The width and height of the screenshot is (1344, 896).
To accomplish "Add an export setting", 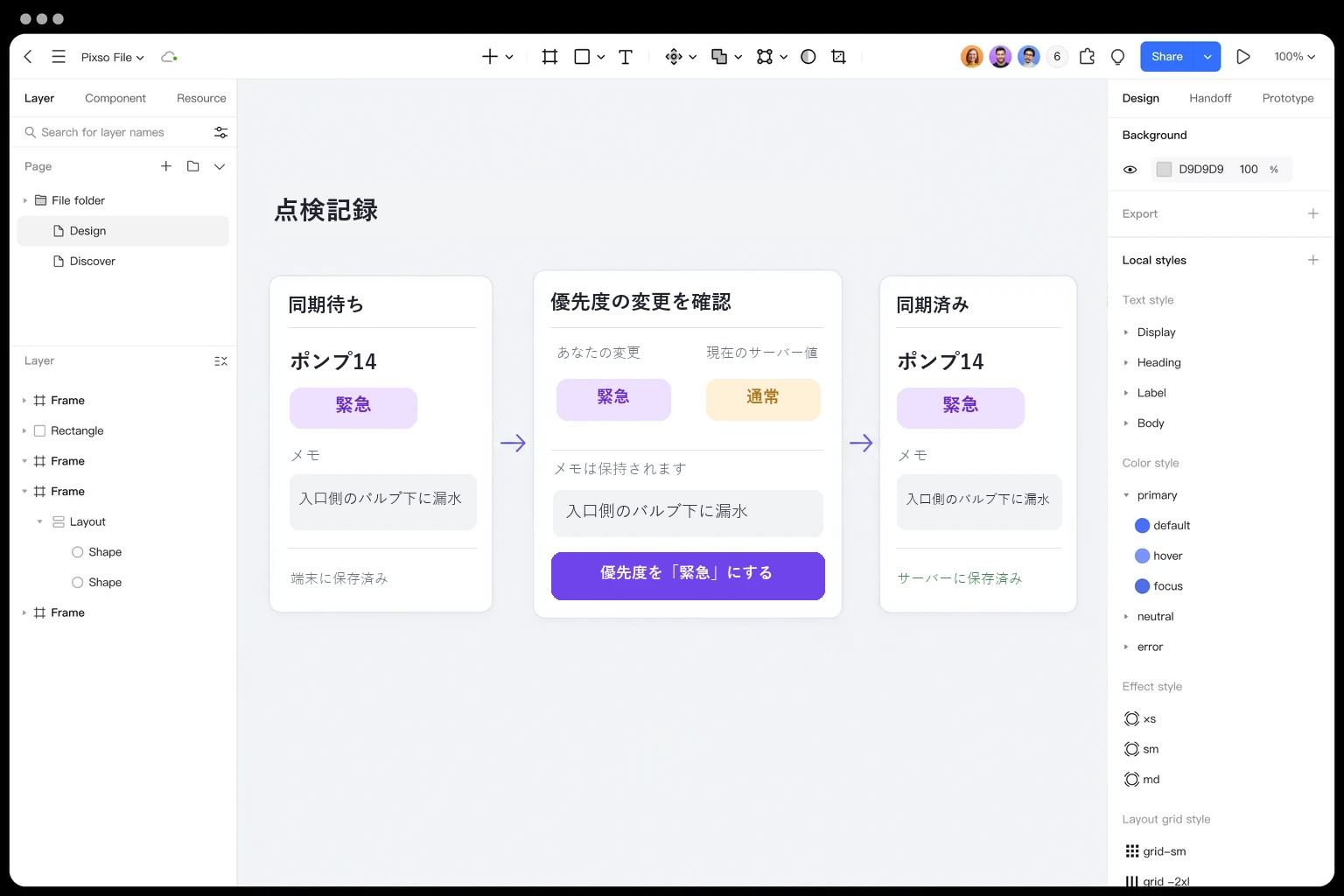I will pyautogui.click(x=1312, y=213).
